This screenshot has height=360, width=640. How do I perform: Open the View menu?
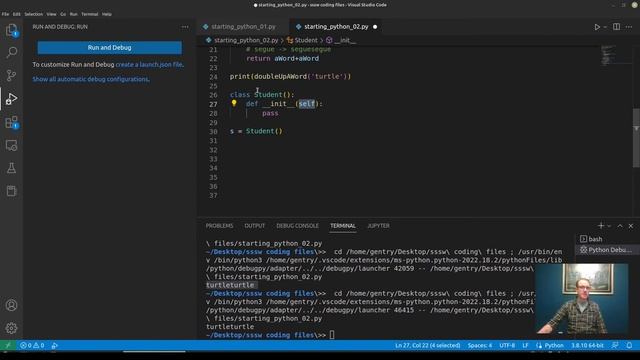click(x=51, y=14)
